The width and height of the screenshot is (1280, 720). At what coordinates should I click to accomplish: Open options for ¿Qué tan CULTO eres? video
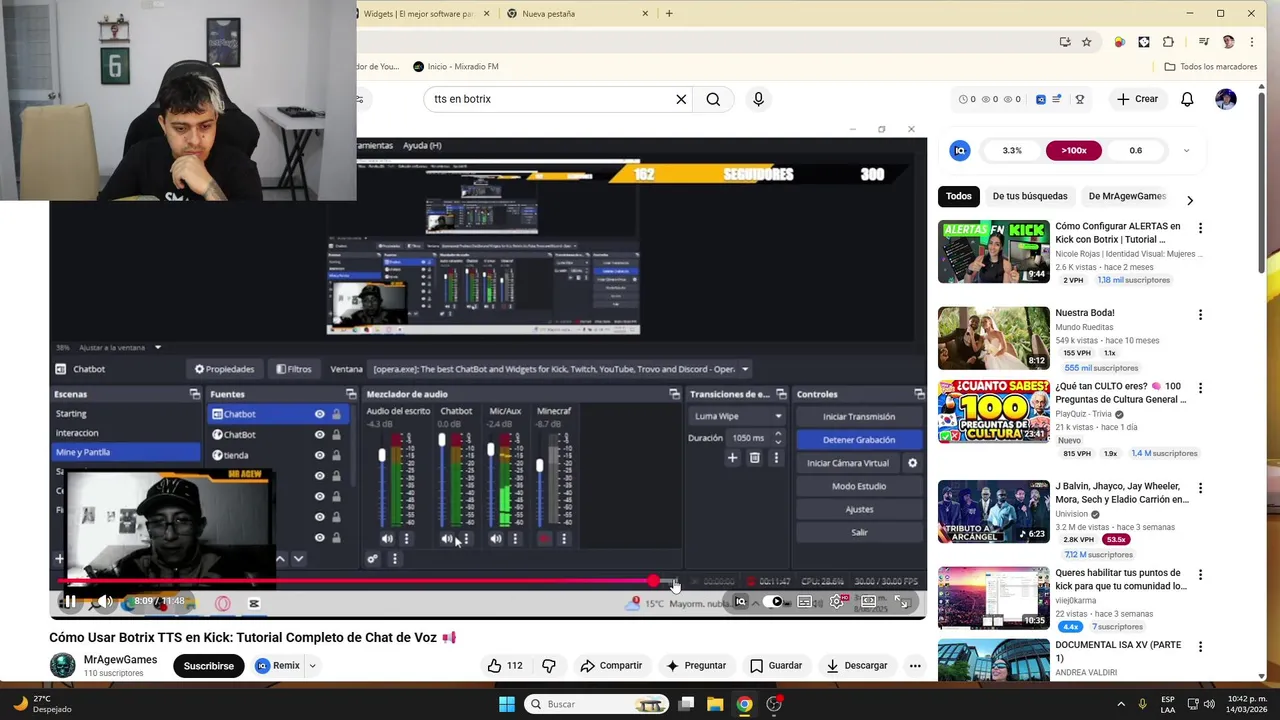pyautogui.click(x=1200, y=388)
